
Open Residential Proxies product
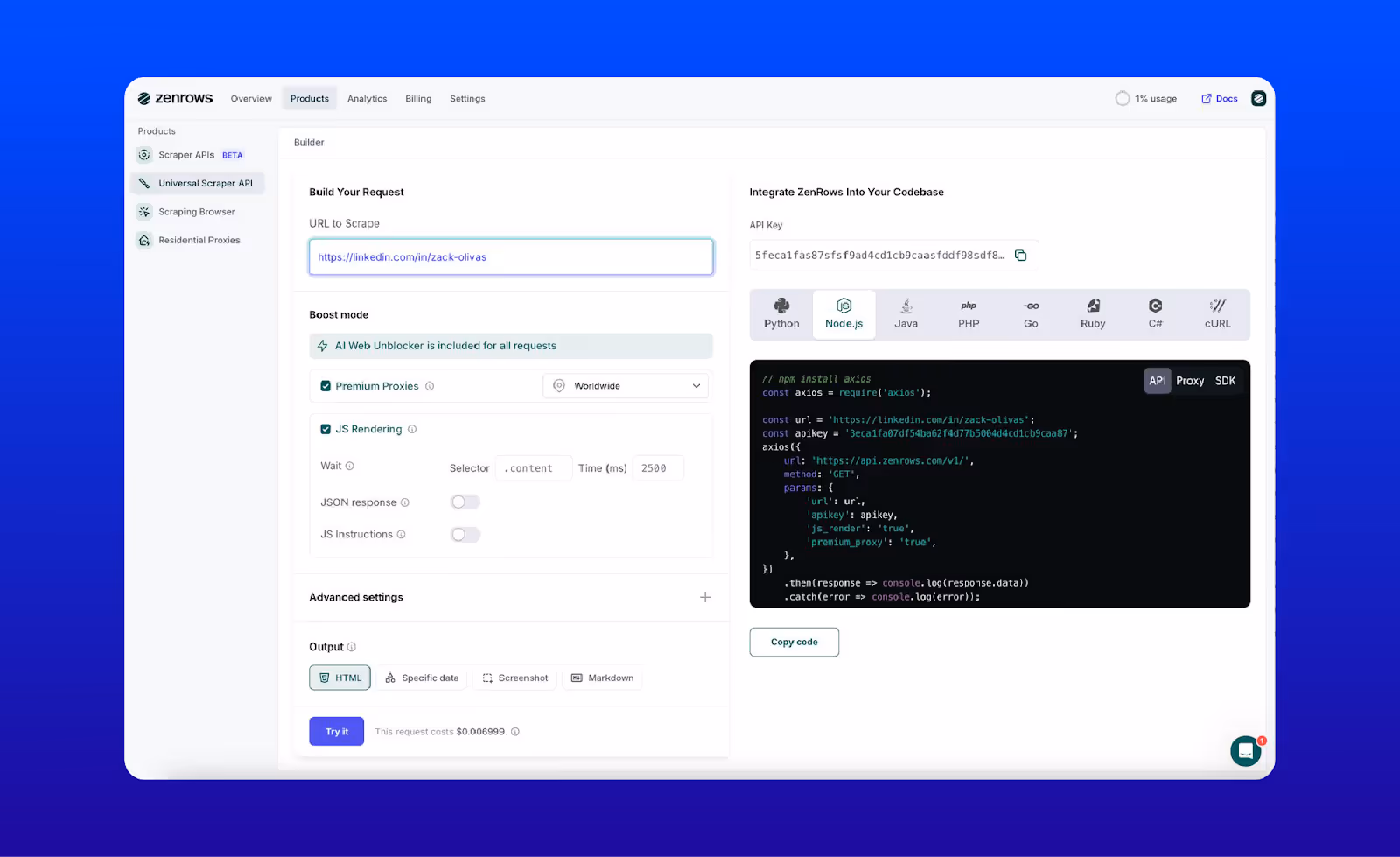pyautogui.click(x=199, y=240)
